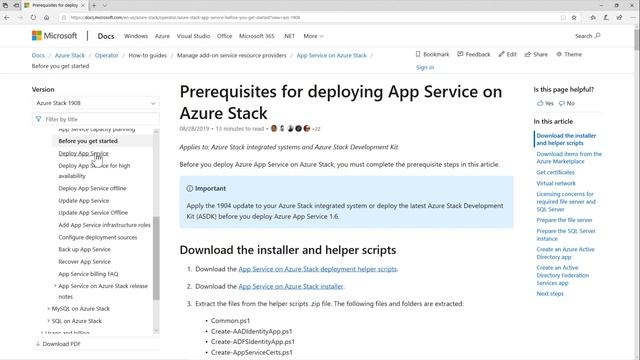
Task: Click the Operator breadcrumb link
Action: pyautogui.click(x=107, y=55)
